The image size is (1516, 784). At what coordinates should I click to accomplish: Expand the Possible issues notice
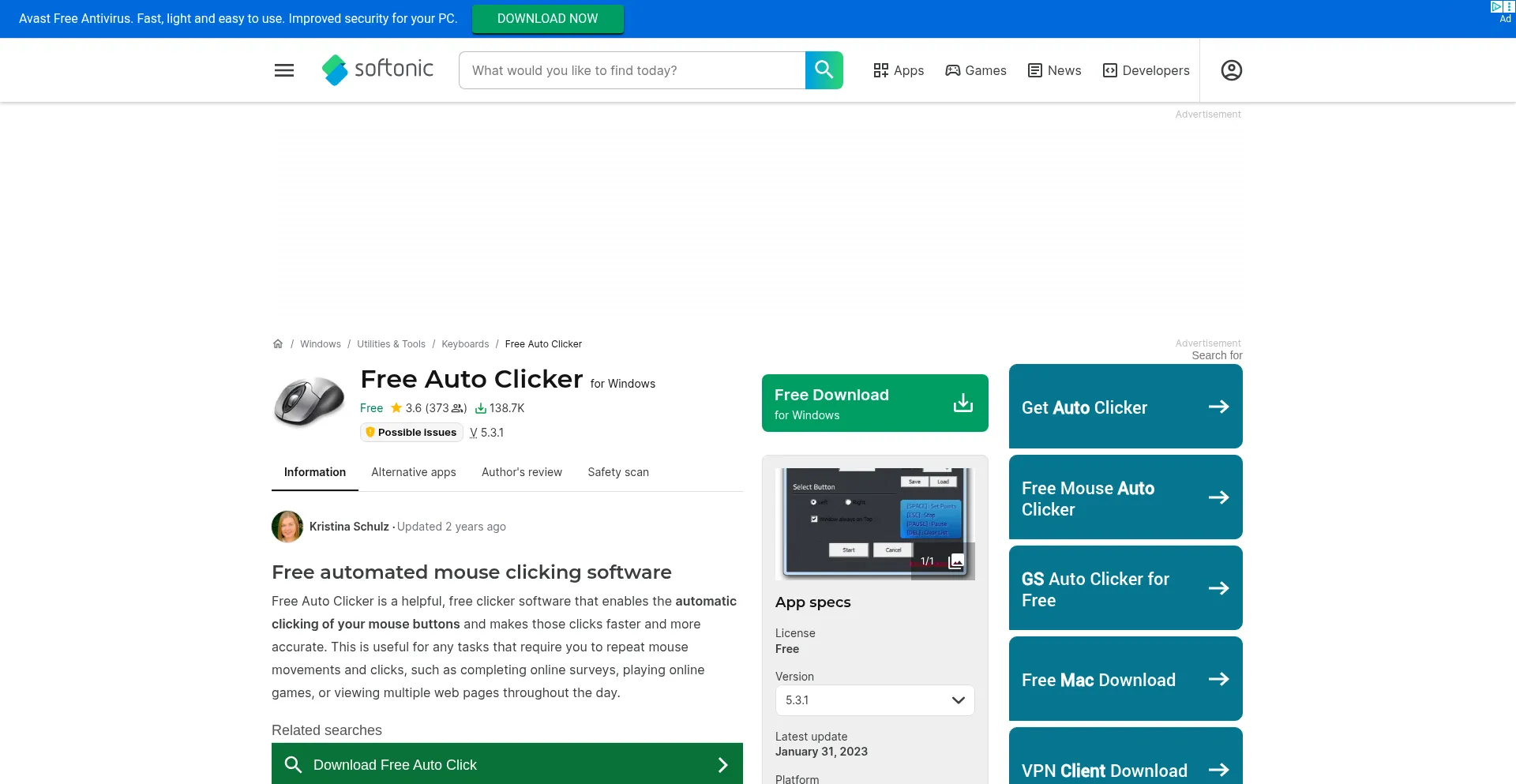(x=411, y=432)
